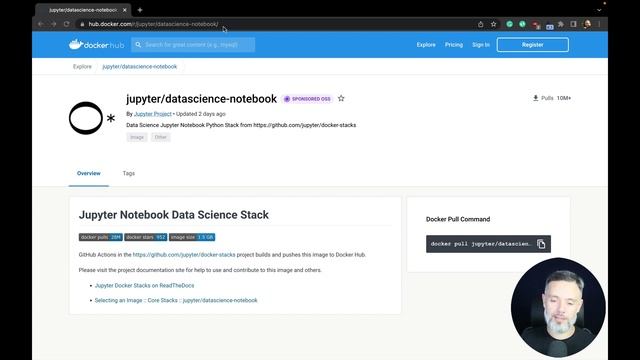Open a new browser tab
Viewport: 640px width, 360px height.
140,10
